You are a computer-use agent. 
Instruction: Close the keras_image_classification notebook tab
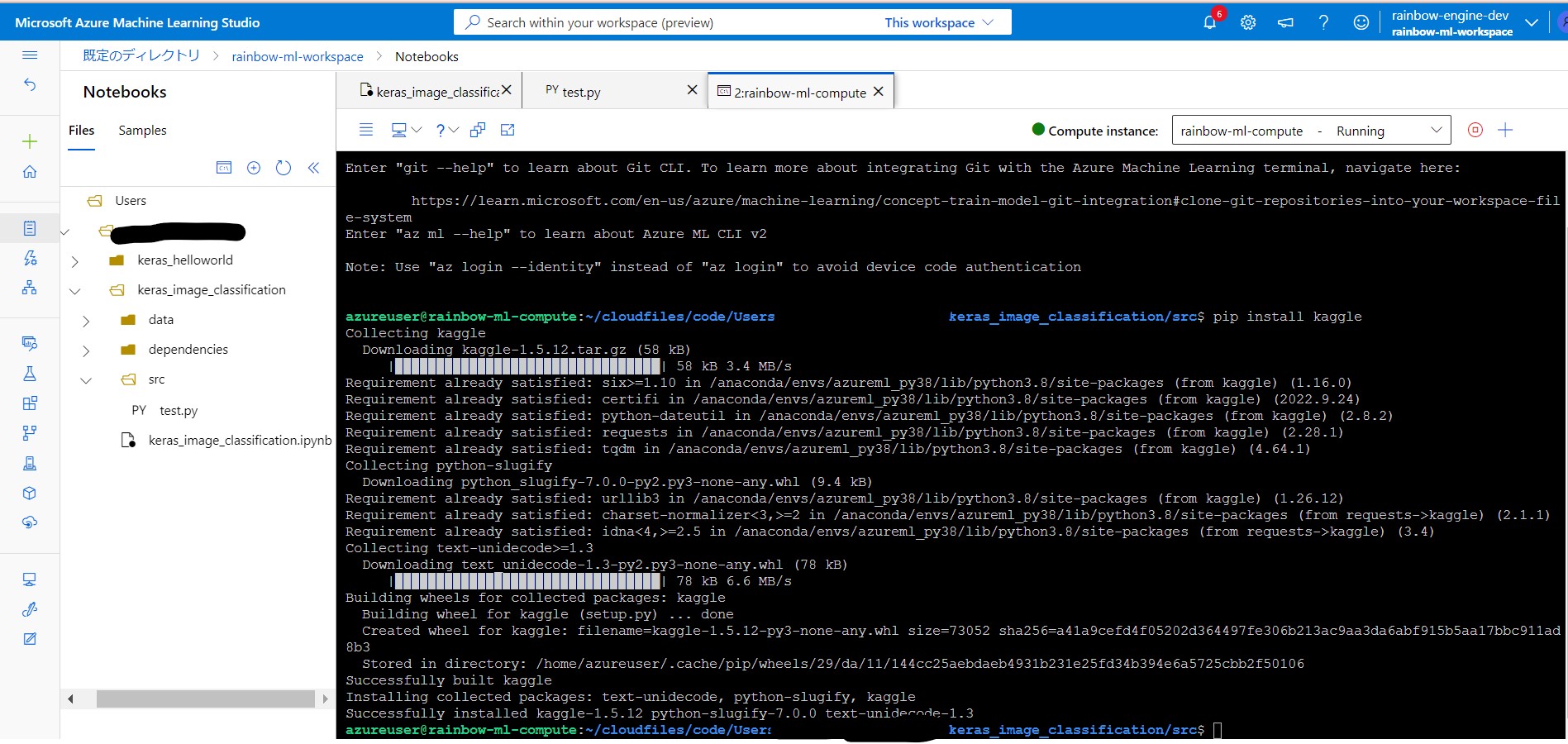(x=507, y=89)
